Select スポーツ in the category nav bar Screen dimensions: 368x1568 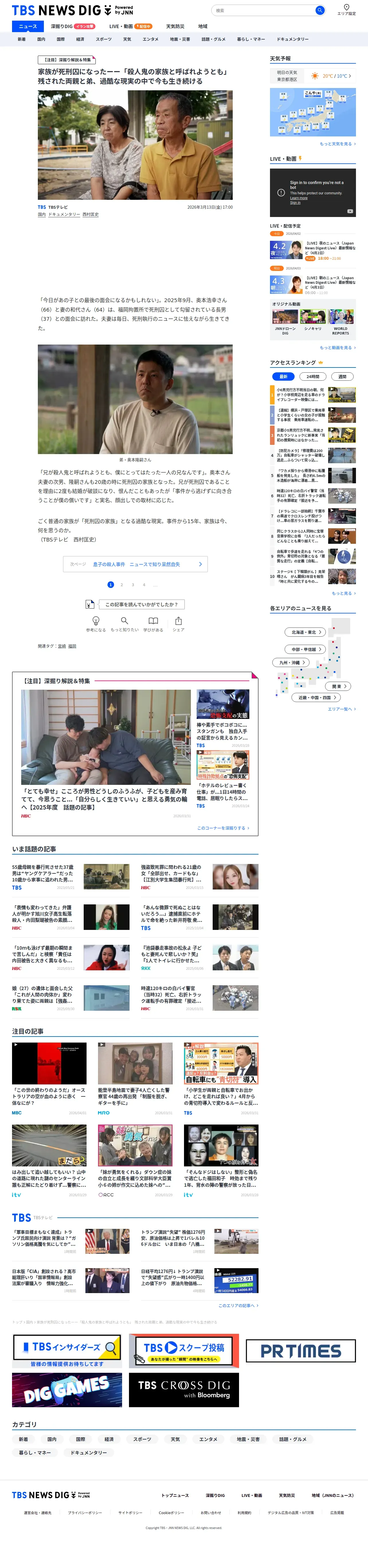(x=103, y=39)
